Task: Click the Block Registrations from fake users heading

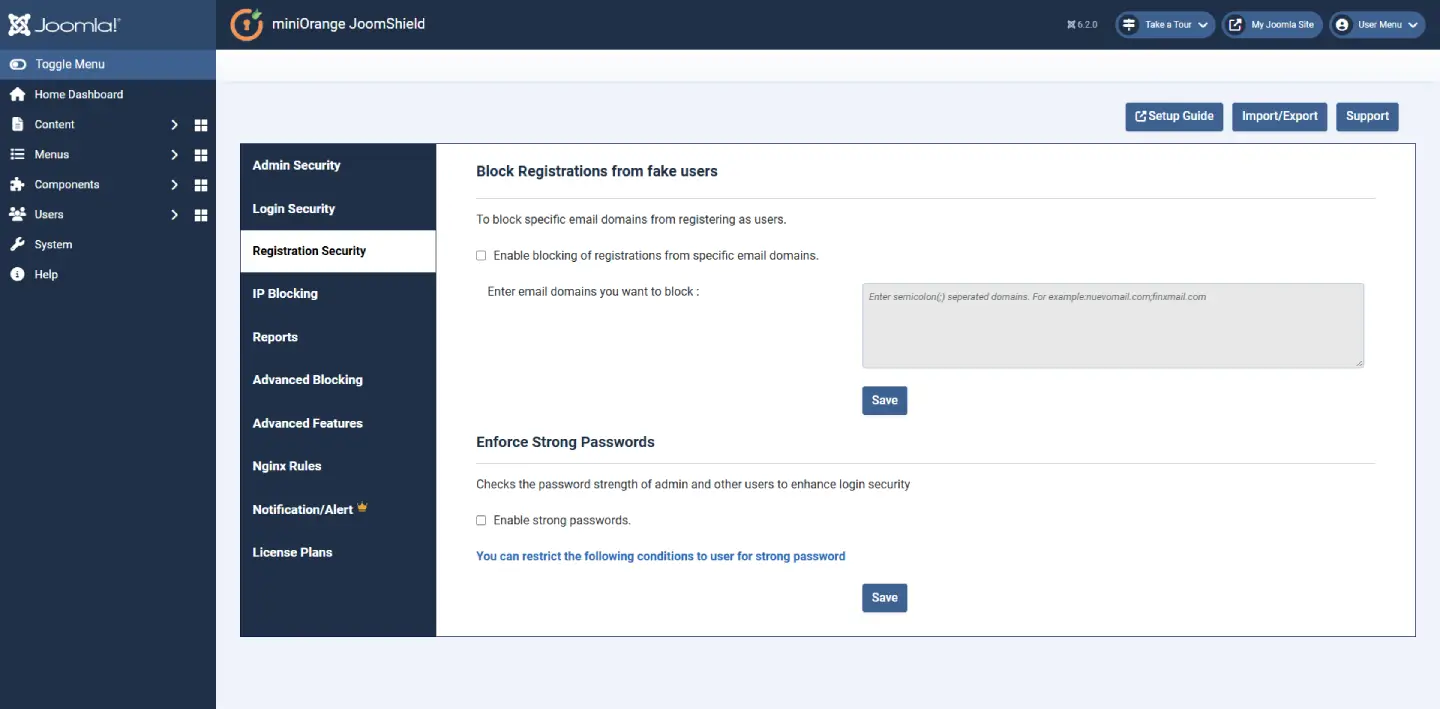Action: (597, 171)
